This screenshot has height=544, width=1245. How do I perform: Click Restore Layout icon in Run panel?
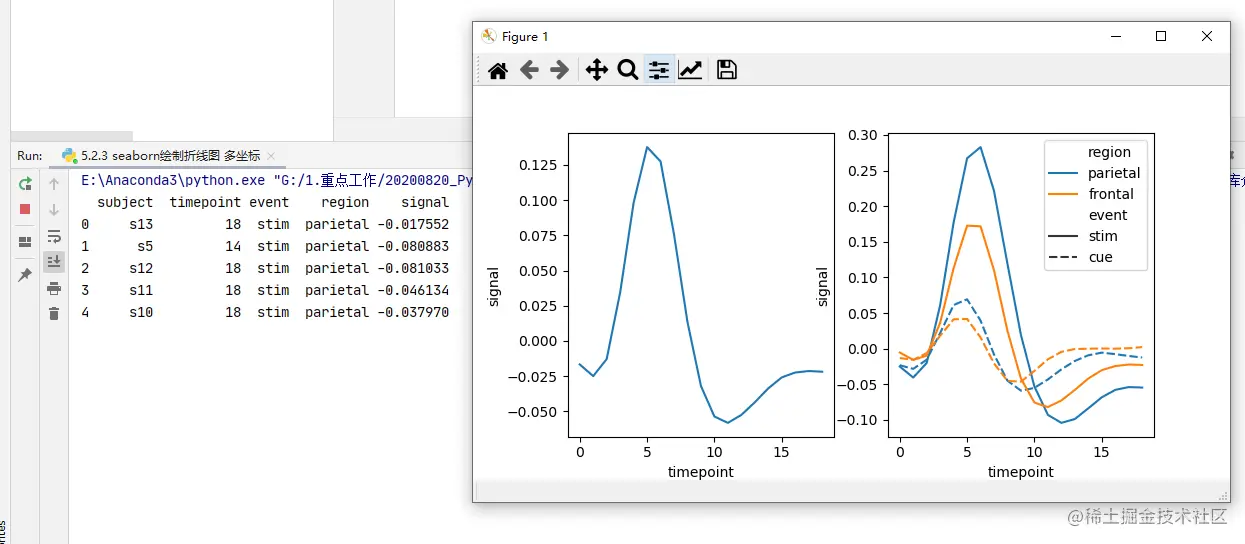tap(25, 242)
